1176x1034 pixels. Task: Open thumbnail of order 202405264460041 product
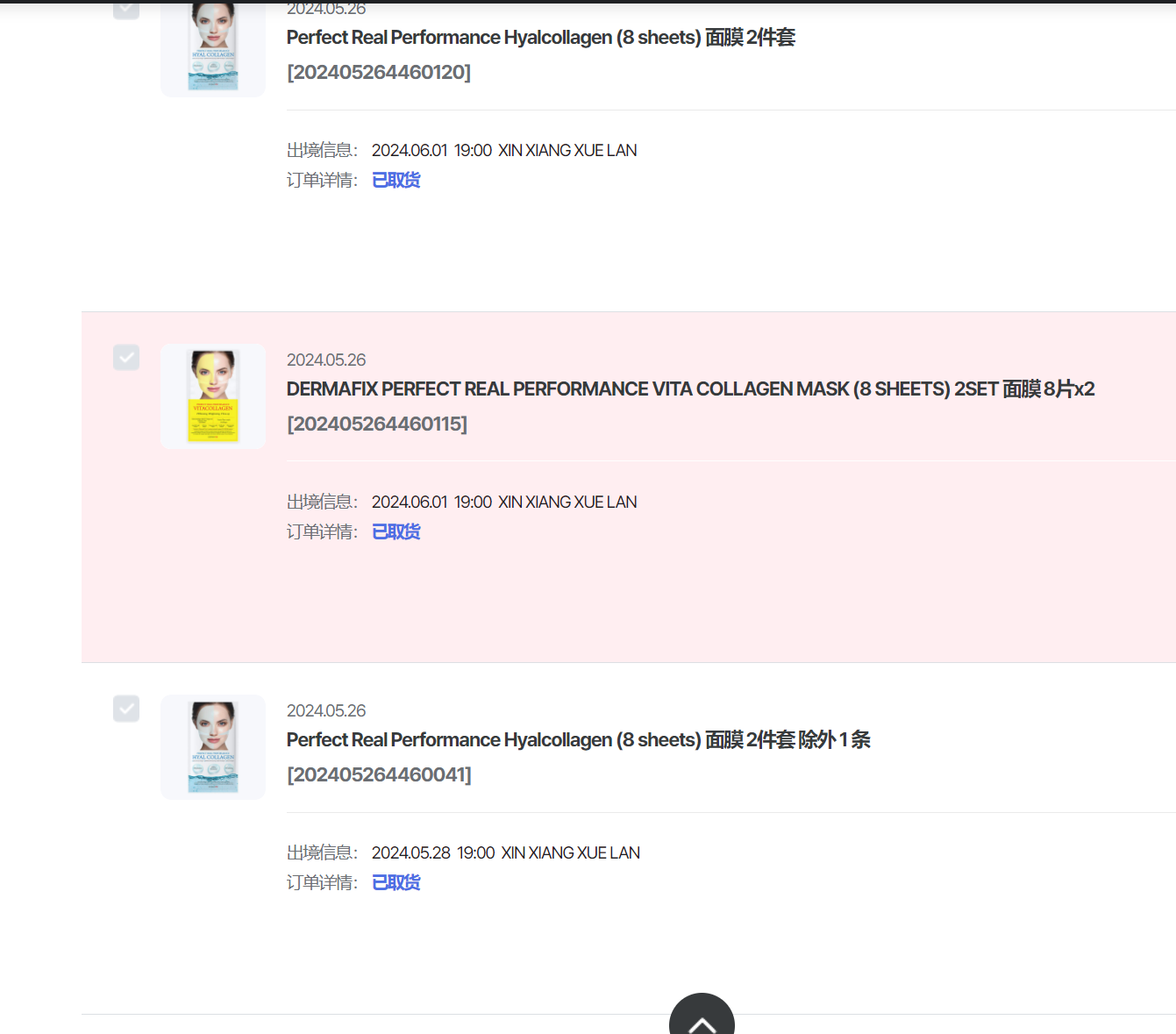point(213,747)
